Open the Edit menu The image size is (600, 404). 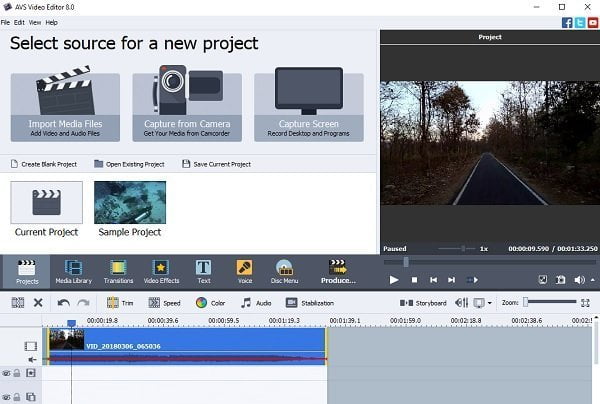click(x=19, y=23)
